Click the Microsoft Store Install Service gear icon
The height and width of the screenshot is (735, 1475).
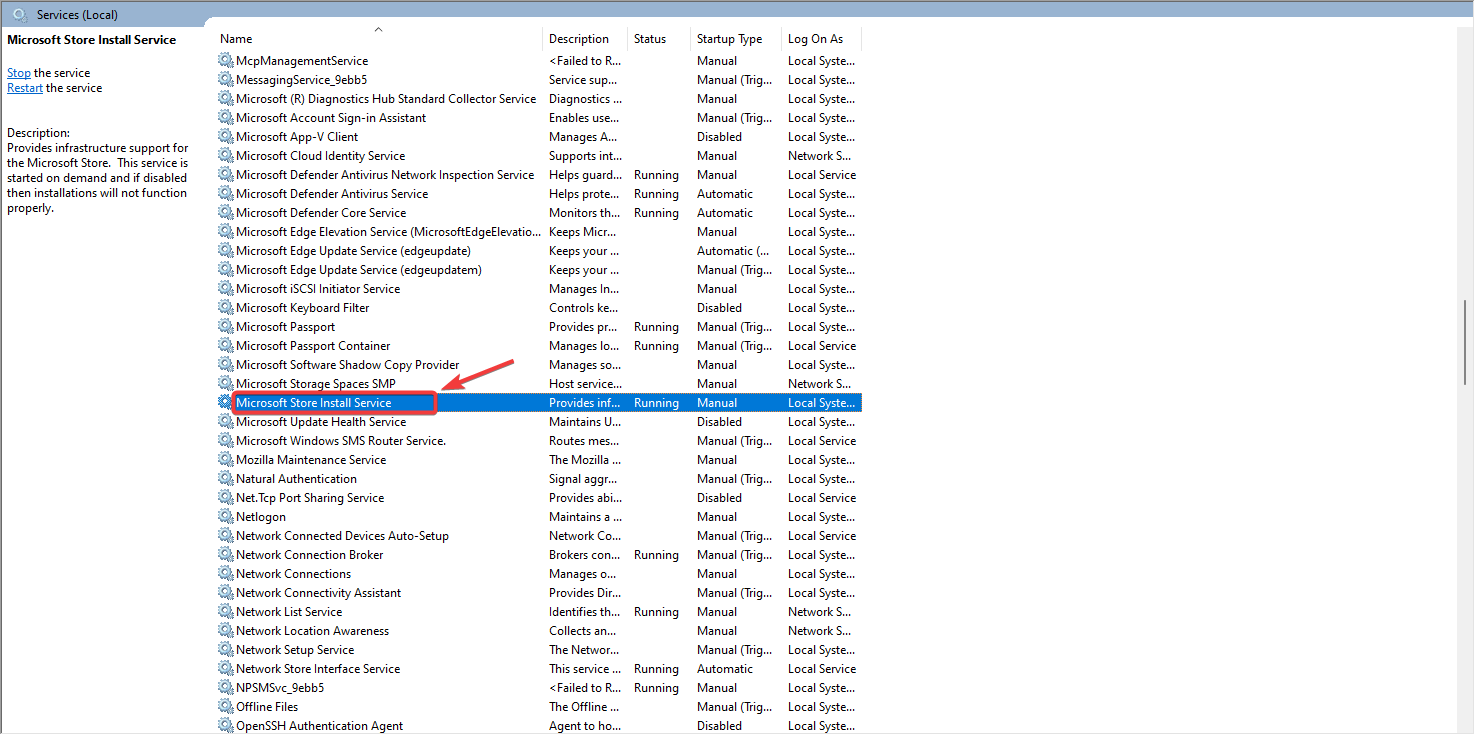point(226,403)
